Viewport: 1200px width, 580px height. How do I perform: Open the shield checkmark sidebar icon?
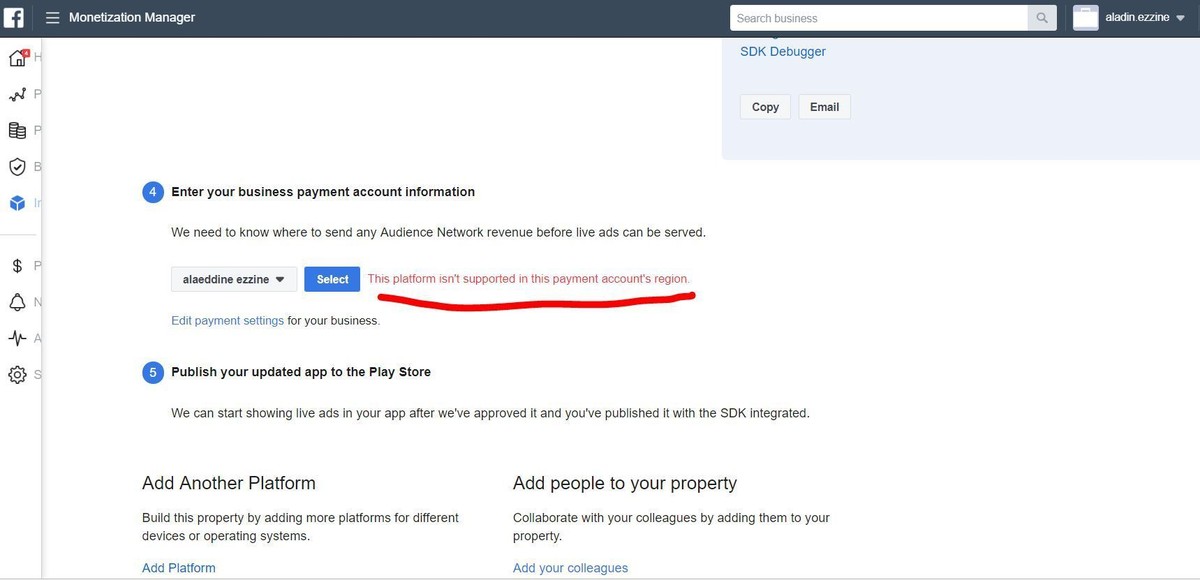pos(17,167)
